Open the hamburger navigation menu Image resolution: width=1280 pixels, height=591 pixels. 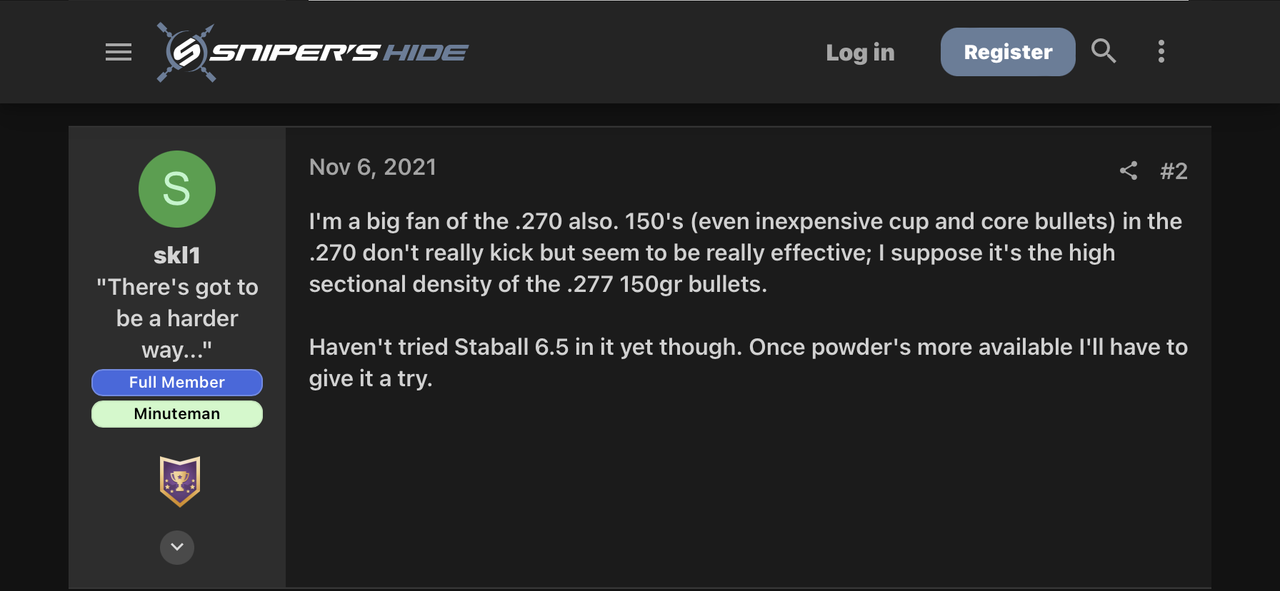click(118, 52)
